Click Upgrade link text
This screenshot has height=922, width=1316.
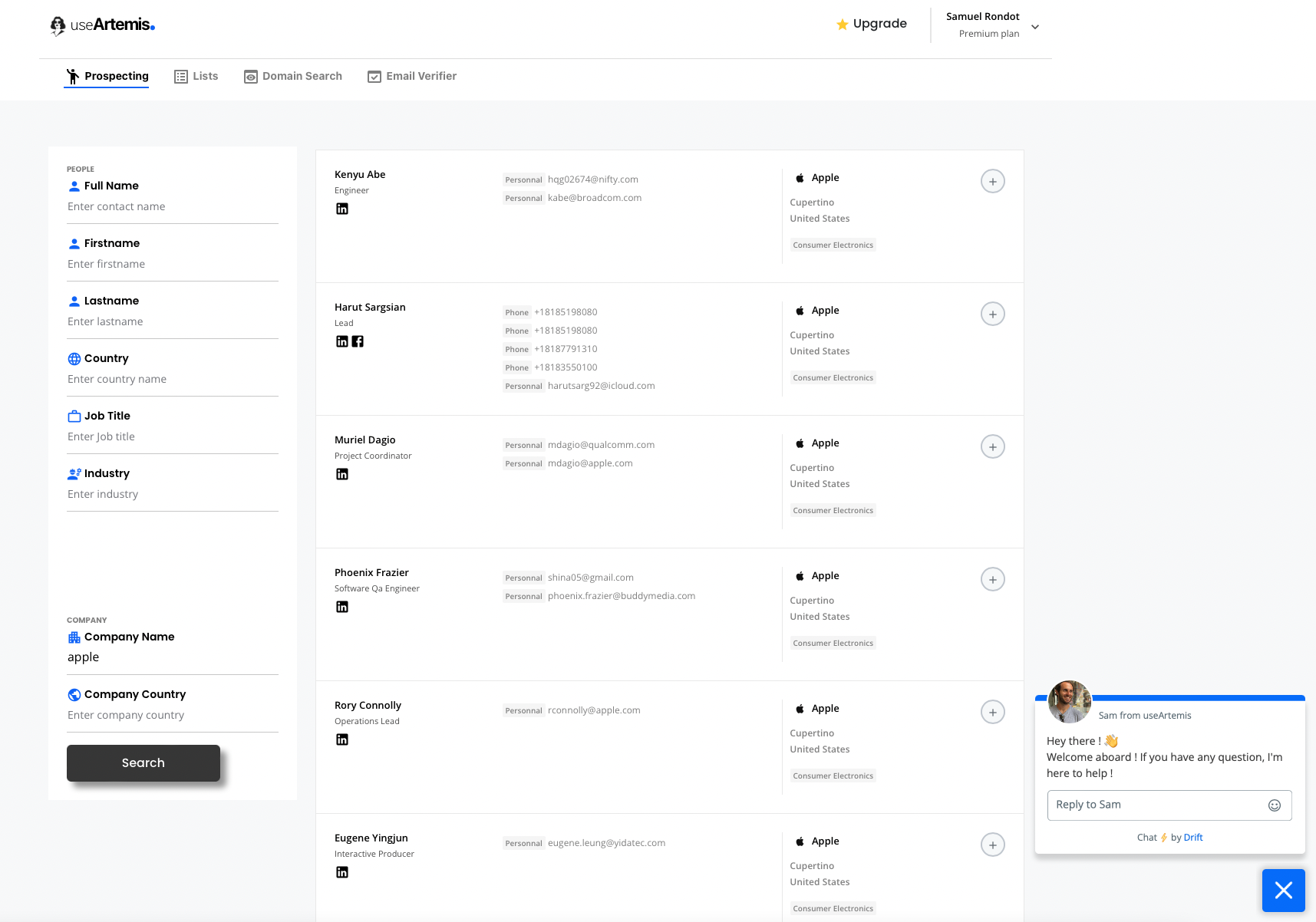coord(880,24)
